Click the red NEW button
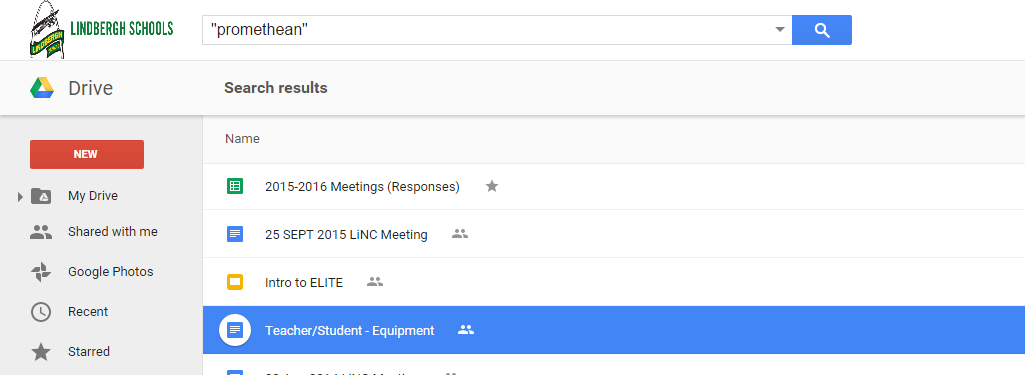The image size is (1025, 375). (x=87, y=154)
